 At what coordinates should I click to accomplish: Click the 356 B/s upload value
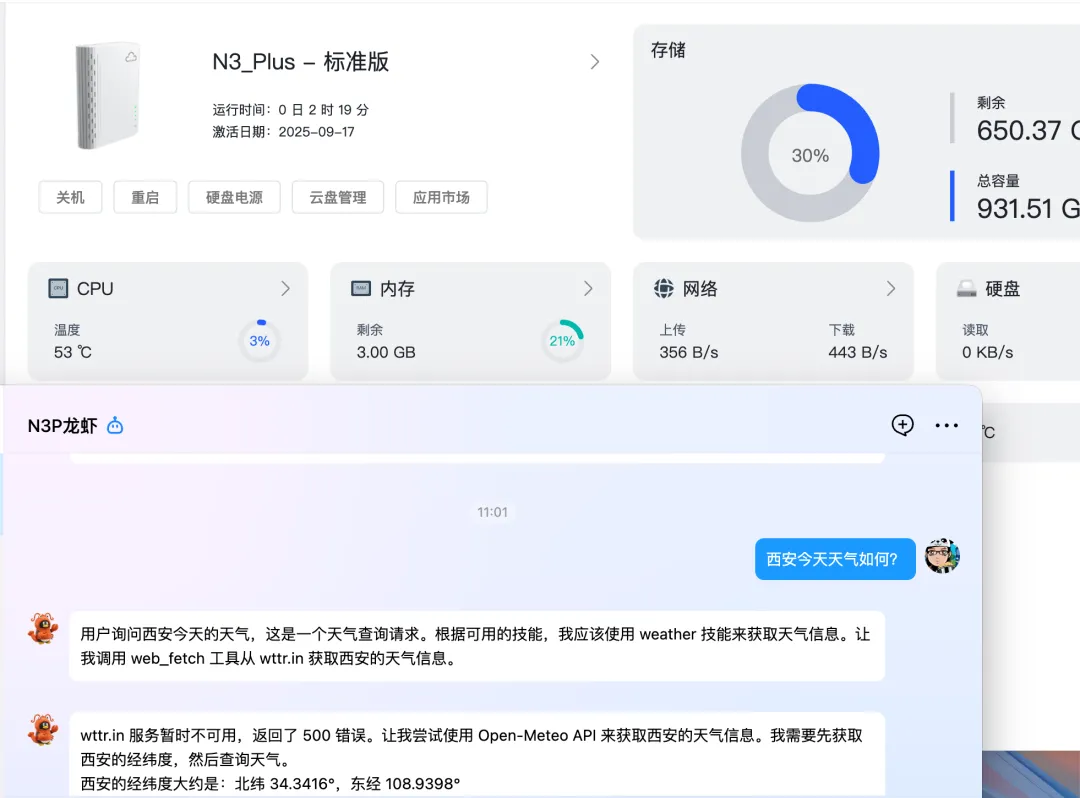point(689,353)
